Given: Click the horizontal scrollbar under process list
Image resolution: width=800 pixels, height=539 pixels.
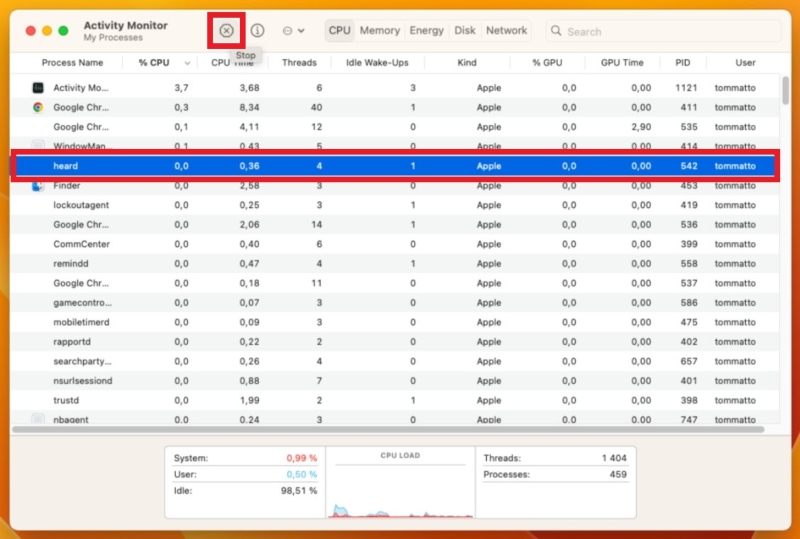Looking at the screenshot, I should click(388, 429).
